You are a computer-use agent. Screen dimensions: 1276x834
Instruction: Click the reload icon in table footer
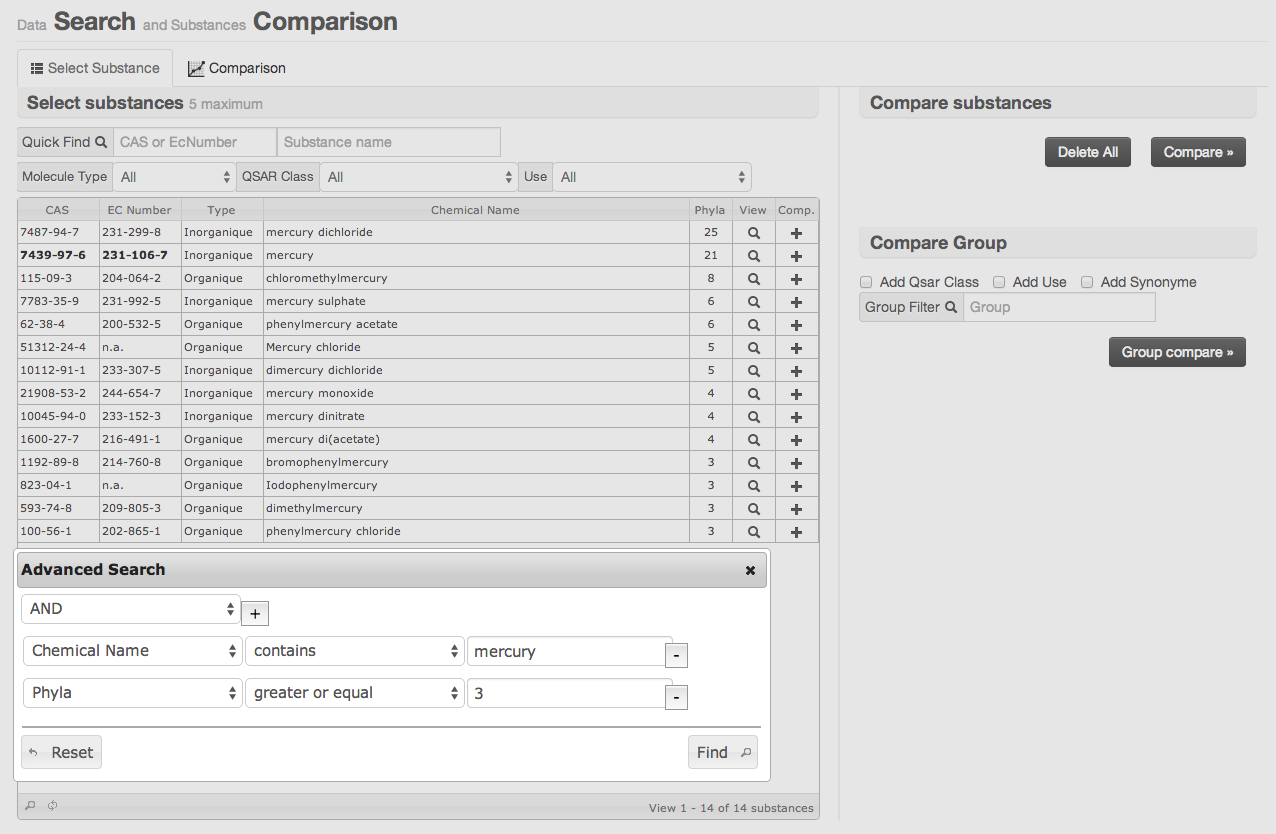coord(52,806)
